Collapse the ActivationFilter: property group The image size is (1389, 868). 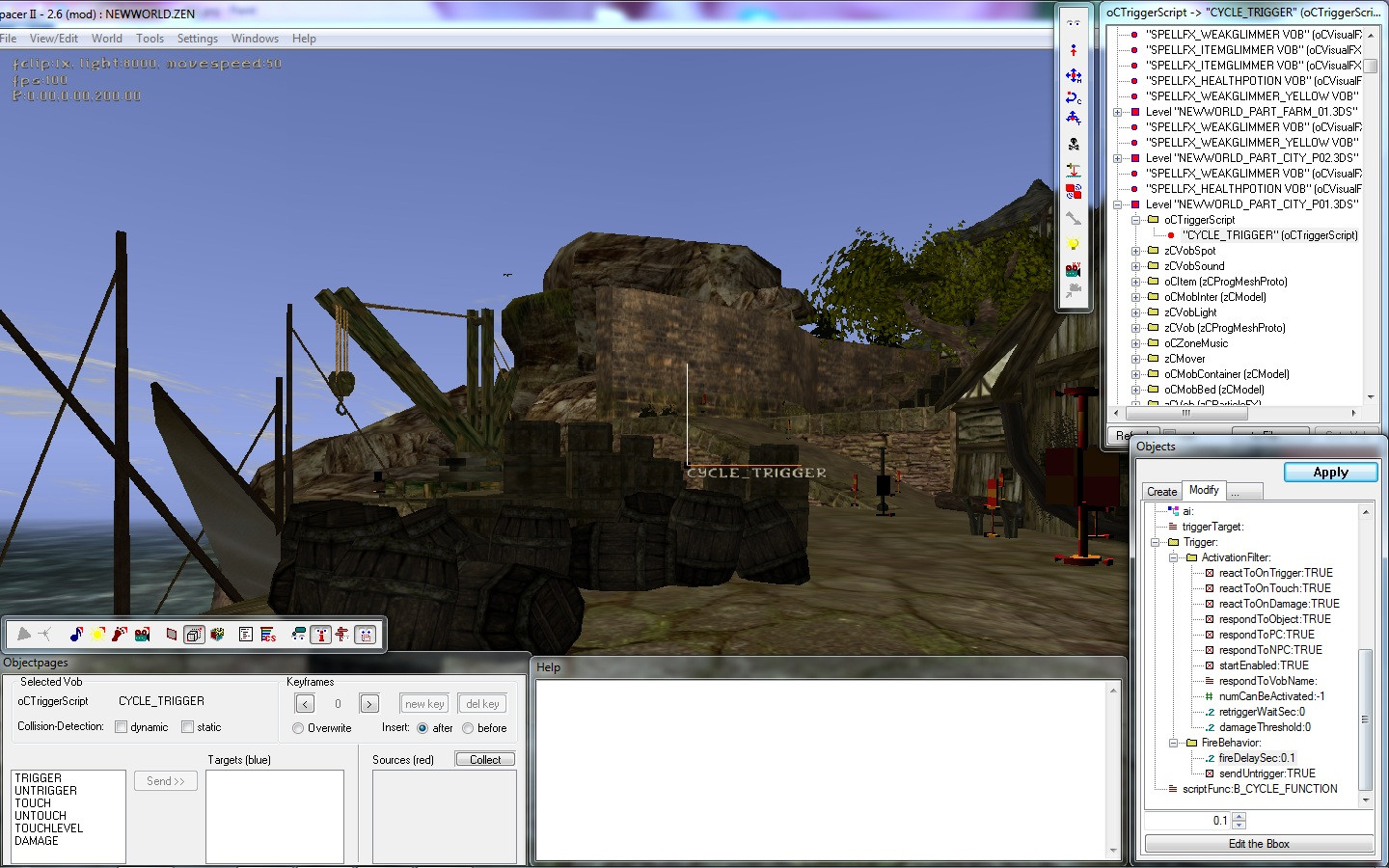pos(1174,557)
